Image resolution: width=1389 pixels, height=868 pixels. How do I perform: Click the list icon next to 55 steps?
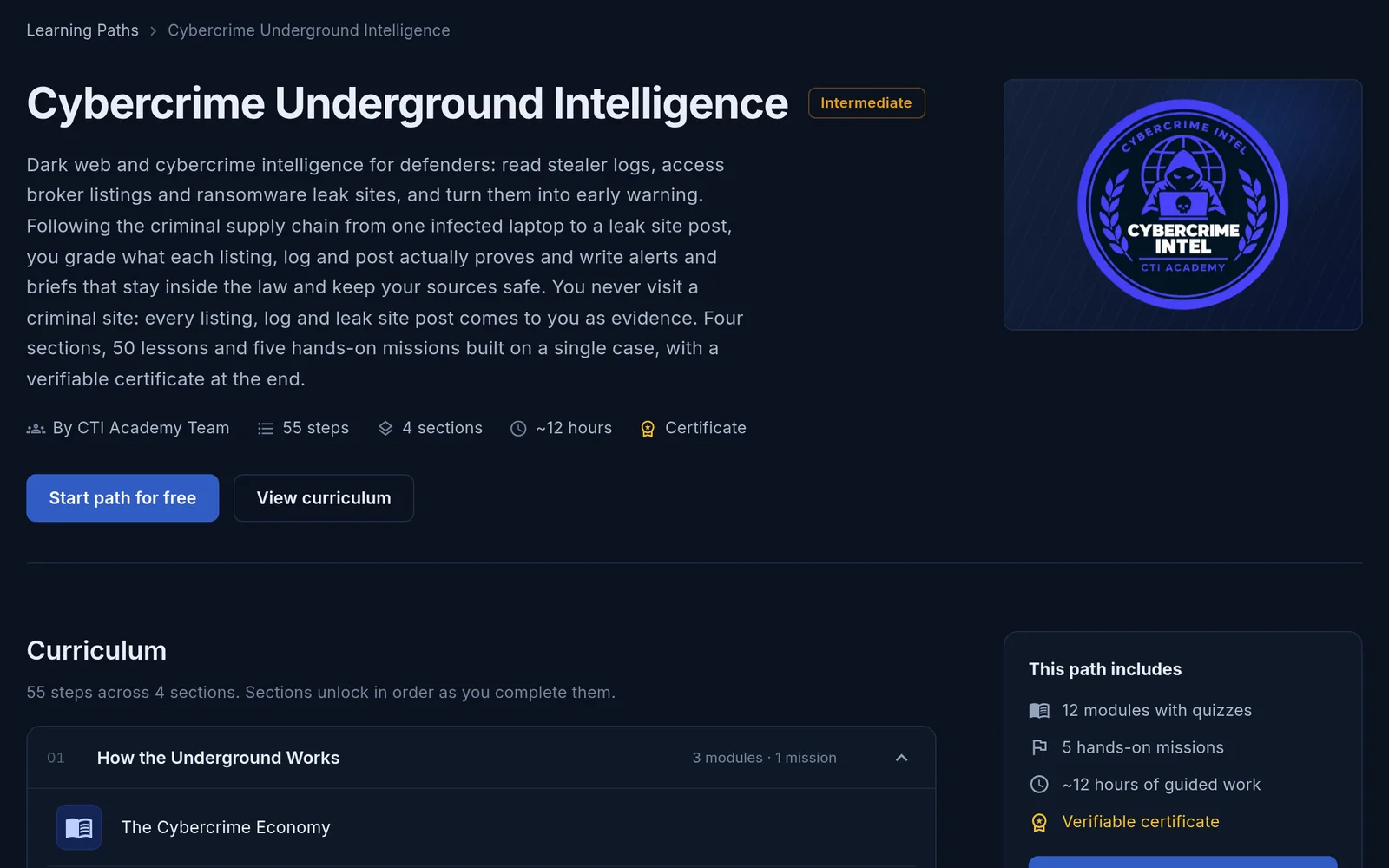click(x=266, y=429)
